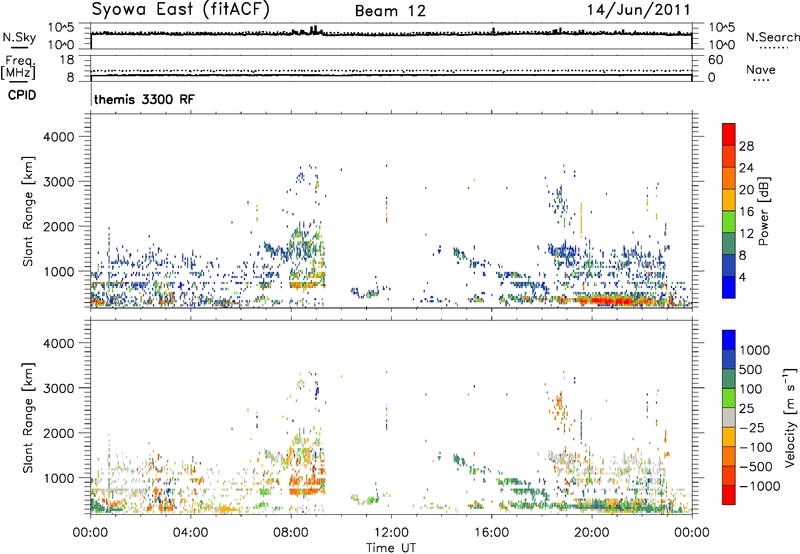The height and width of the screenshot is (554, 800).
Task: Click the "Beam 12" label
Action: (x=390, y=11)
